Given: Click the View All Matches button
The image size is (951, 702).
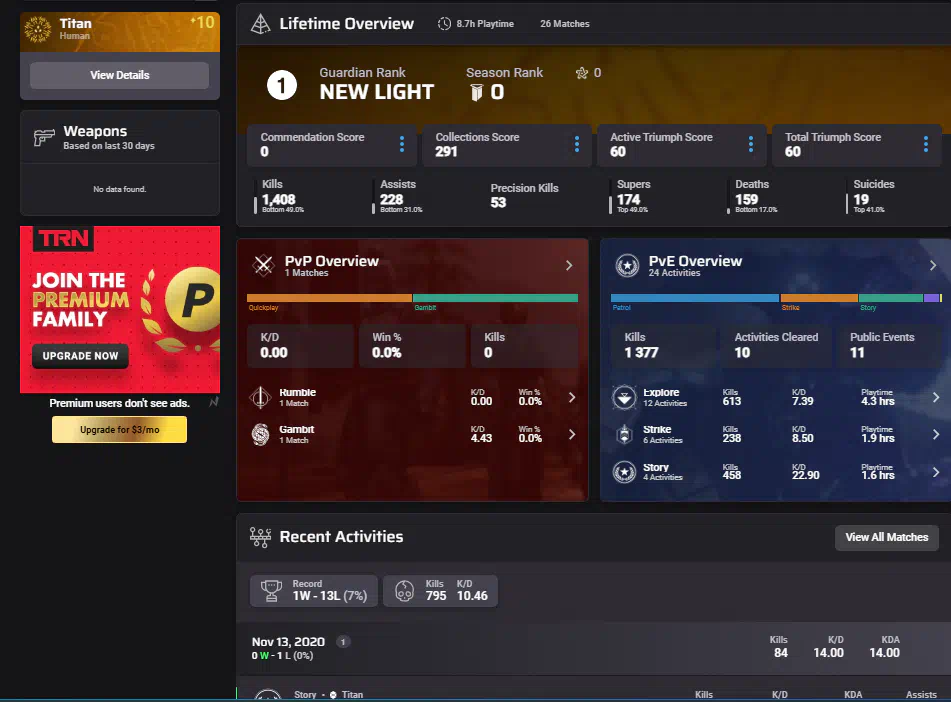Looking at the screenshot, I should coord(886,537).
